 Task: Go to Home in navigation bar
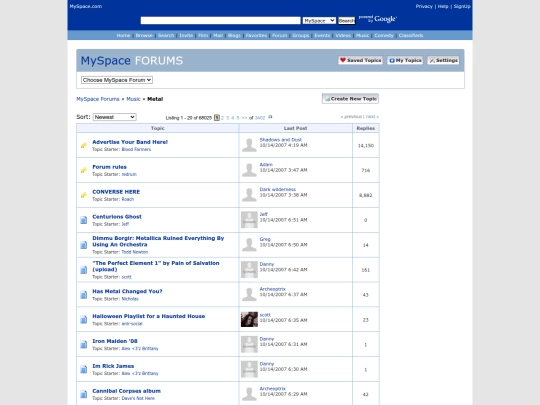coord(123,35)
